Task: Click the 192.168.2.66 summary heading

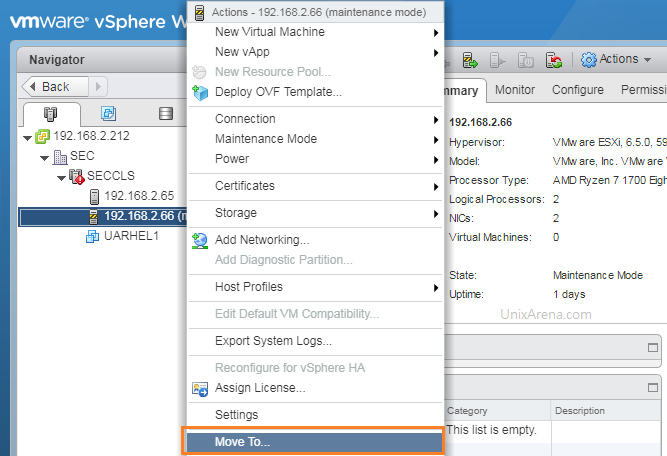Action: (x=481, y=123)
